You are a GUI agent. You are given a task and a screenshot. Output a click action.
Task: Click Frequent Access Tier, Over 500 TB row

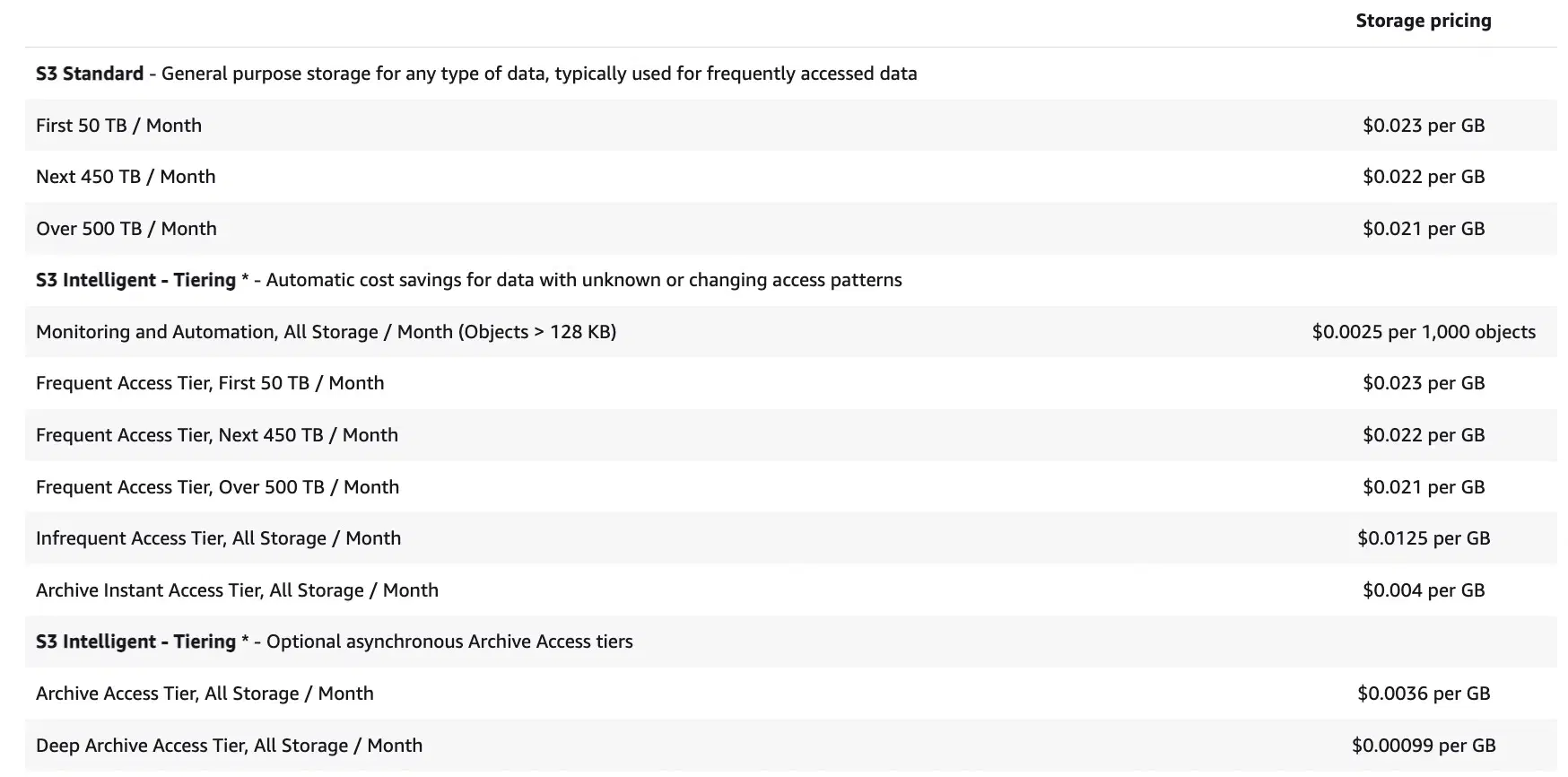pos(217,487)
